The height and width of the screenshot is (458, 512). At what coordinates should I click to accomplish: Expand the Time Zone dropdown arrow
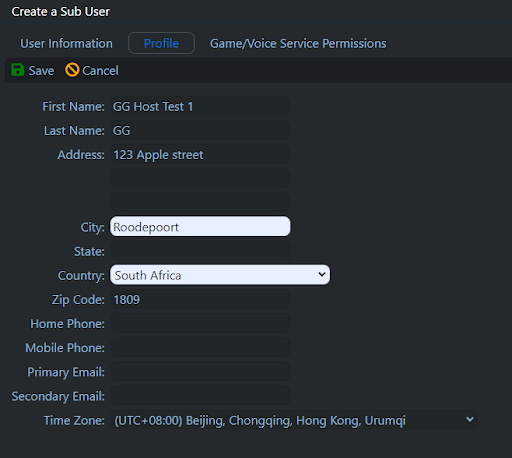[470, 420]
